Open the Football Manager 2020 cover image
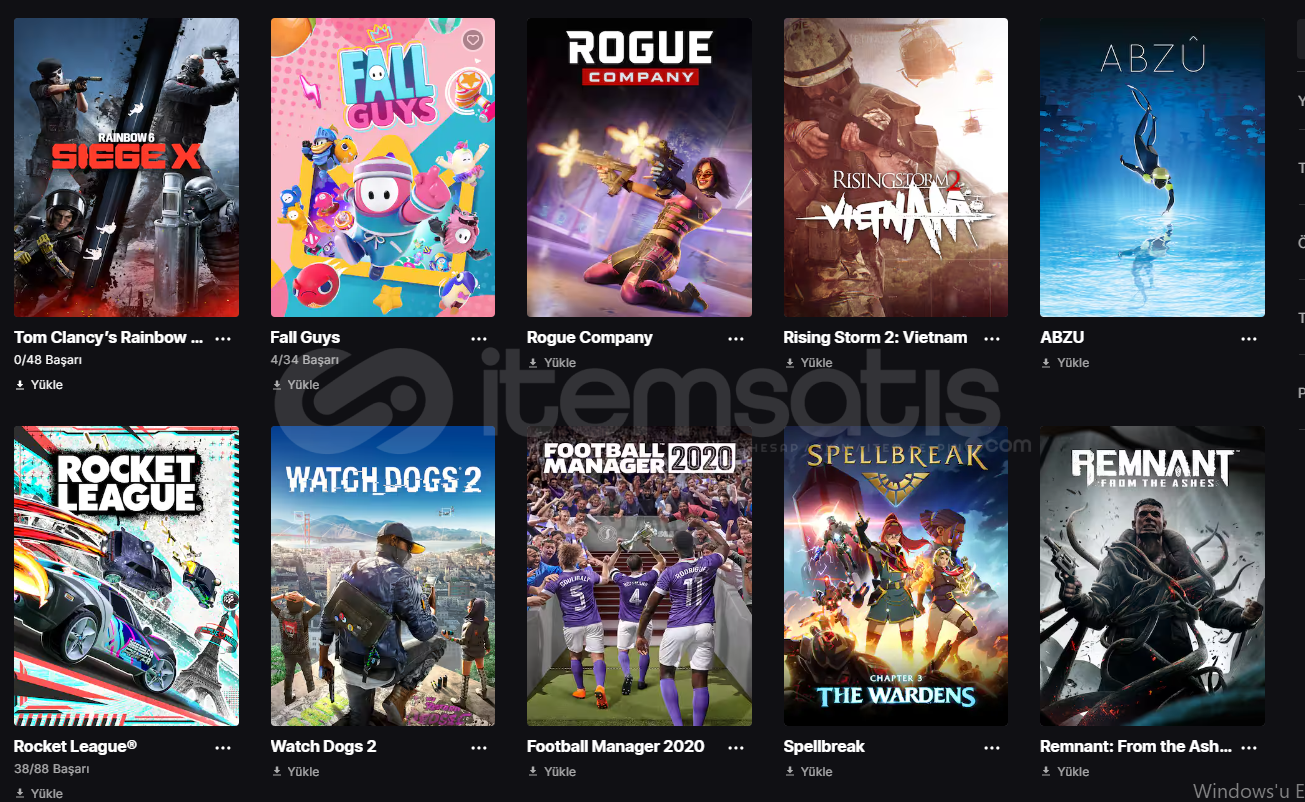 tap(639, 576)
